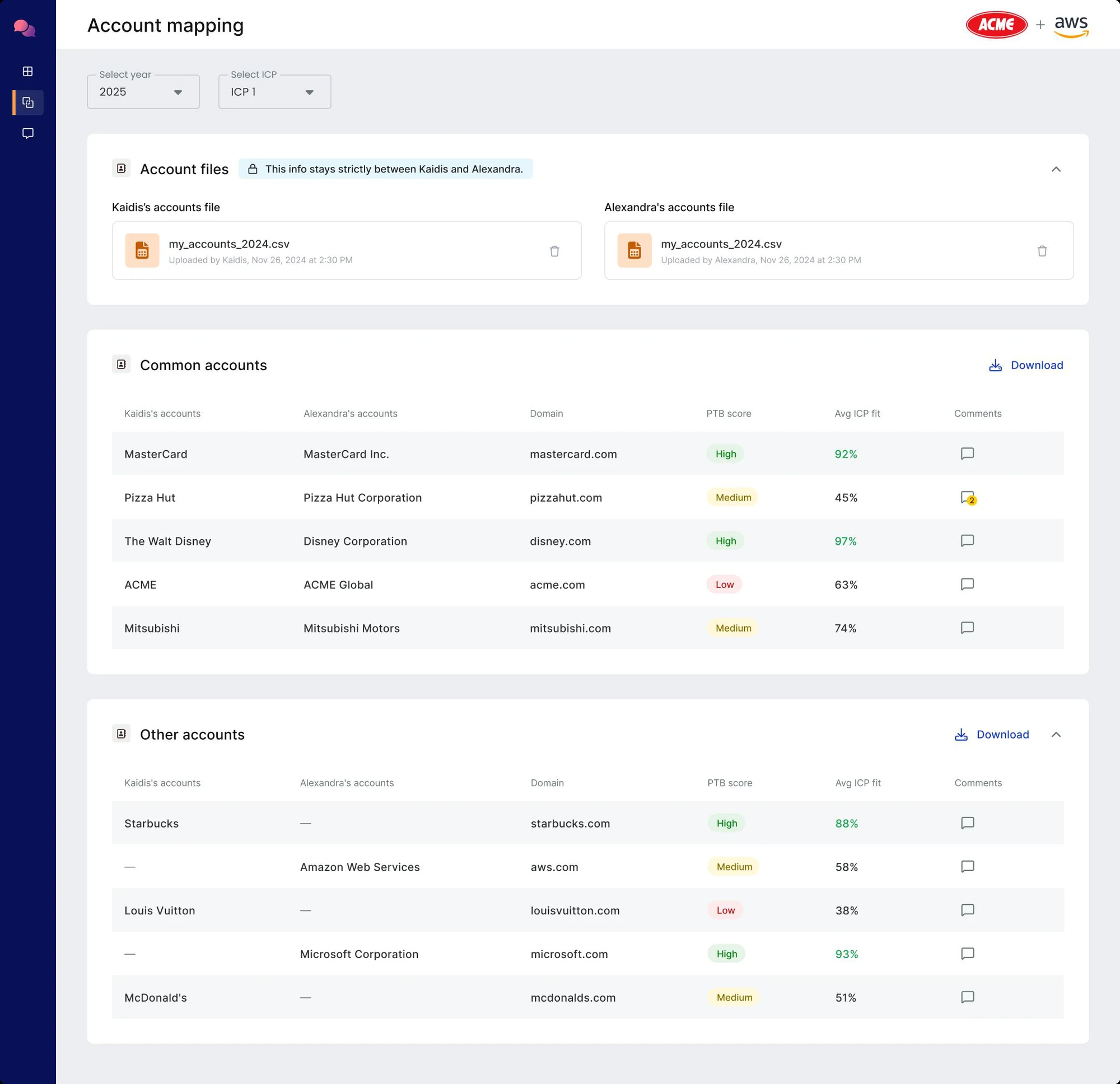Viewport: 1120px width, 1084px height.
Task: Select the account mapping sidebar icon
Action: (x=27, y=102)
